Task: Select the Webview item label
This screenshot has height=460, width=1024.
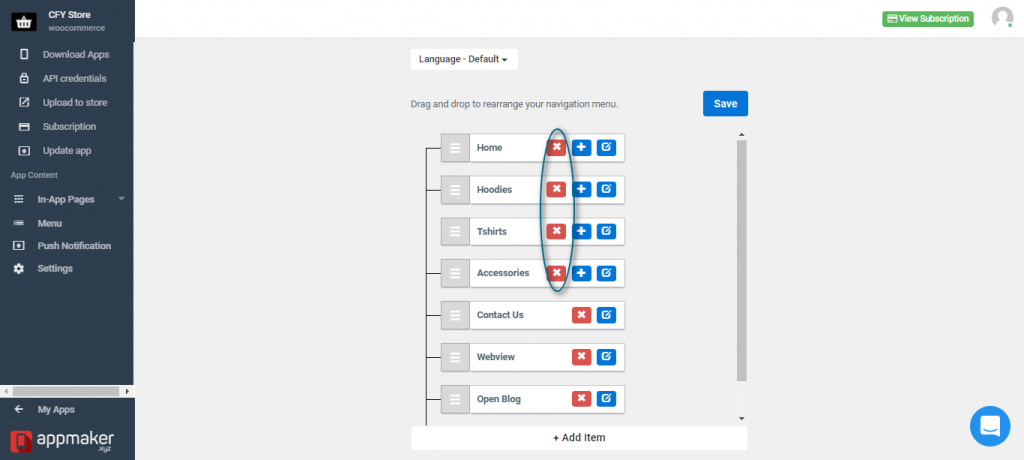Action: pyautogui.click(x=496, y=357)
